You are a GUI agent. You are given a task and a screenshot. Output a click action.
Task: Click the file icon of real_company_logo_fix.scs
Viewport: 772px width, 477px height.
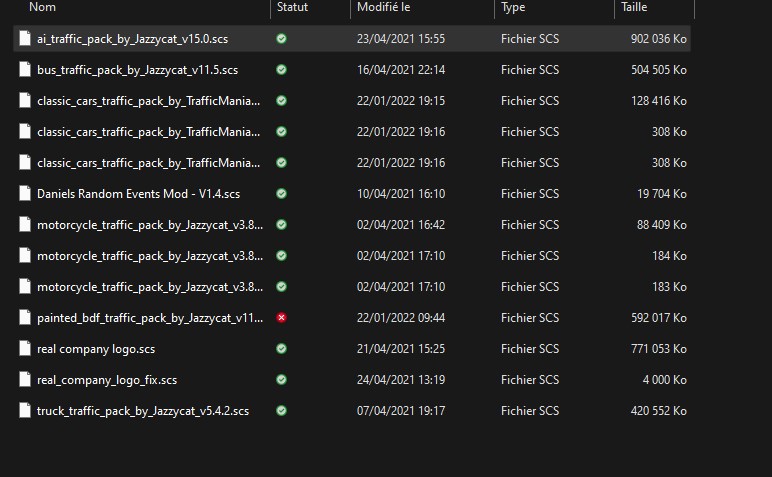(x=25, y=380)
